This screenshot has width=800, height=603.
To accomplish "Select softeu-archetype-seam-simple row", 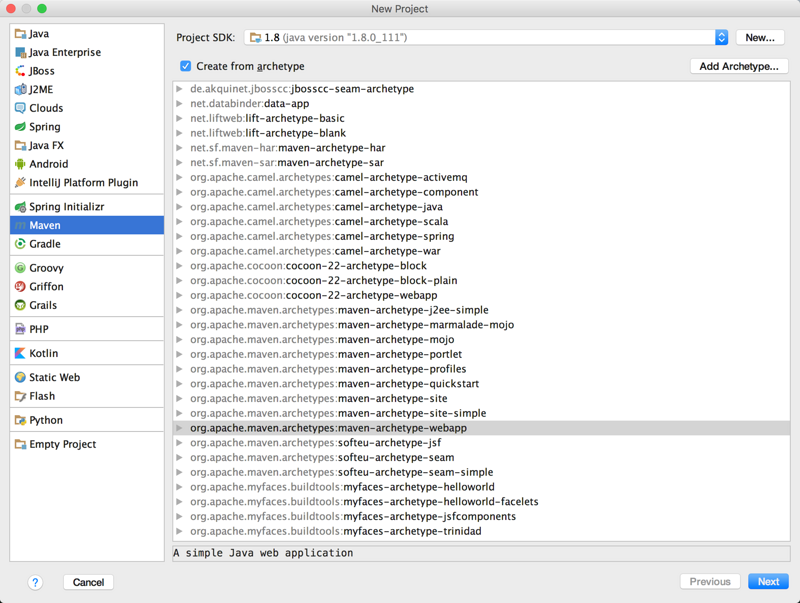I will pyautogui.click(x=482, y=472).
